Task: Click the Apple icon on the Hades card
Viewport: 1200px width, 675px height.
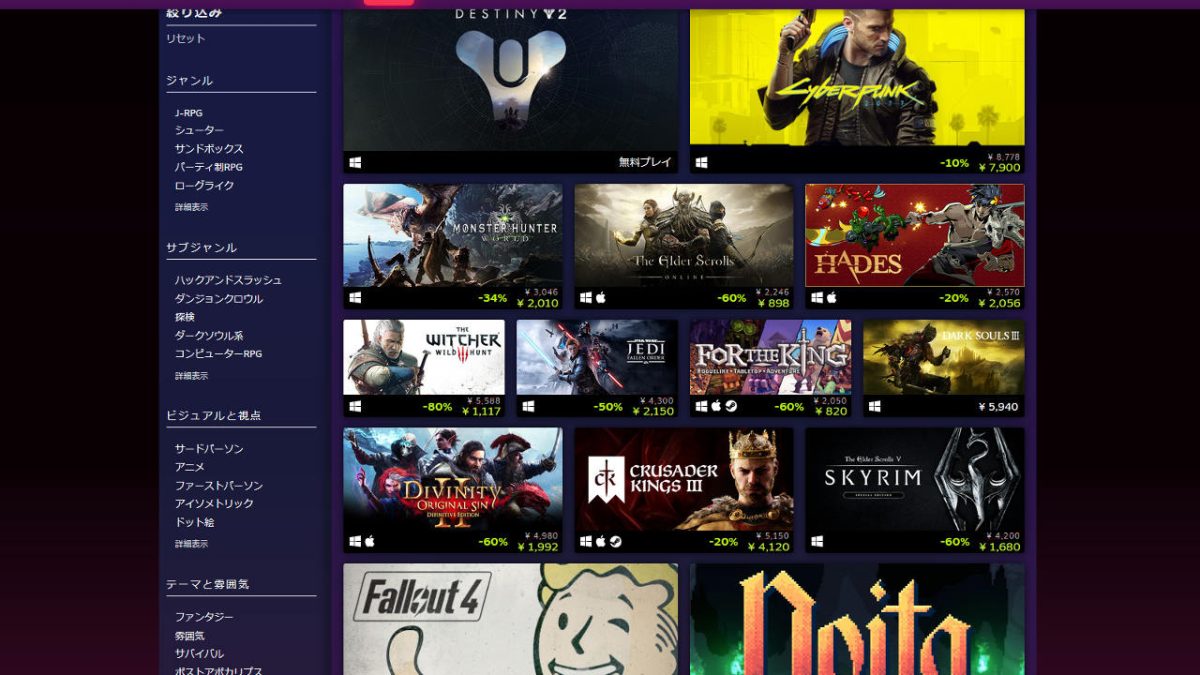Action: pyautogui.click(x=832, y=298)
